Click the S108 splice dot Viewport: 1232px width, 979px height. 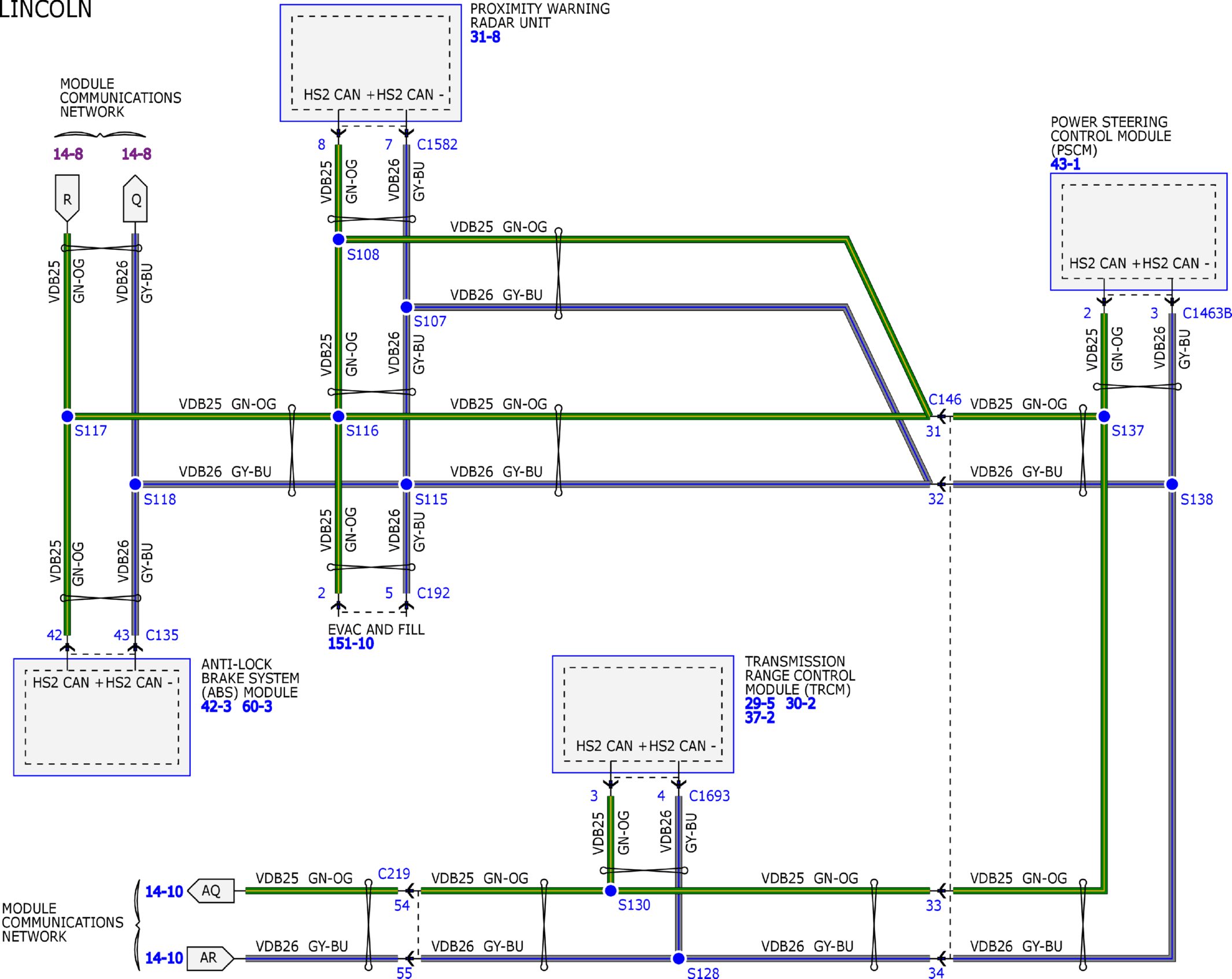coord(338,239)
